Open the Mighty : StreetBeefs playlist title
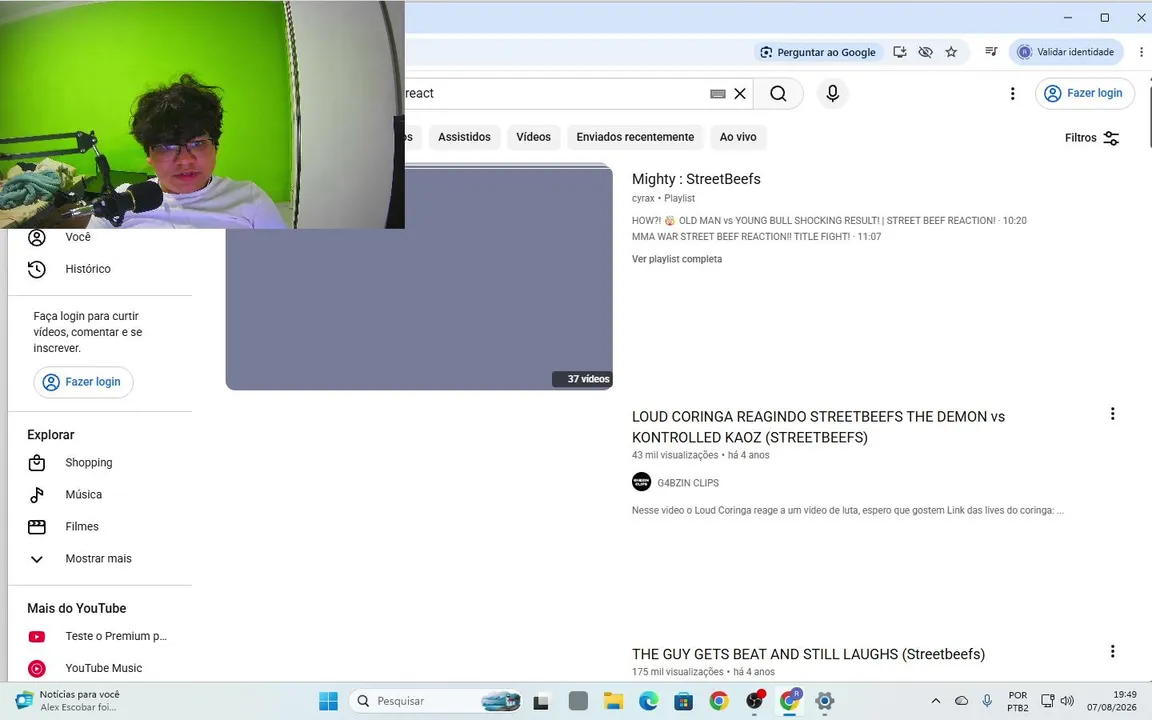 [x=696, y=179]
